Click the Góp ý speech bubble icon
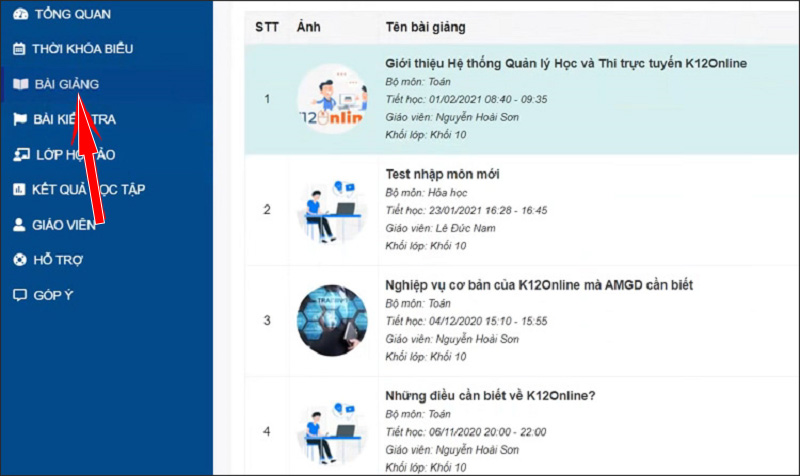 pos(19,295)
